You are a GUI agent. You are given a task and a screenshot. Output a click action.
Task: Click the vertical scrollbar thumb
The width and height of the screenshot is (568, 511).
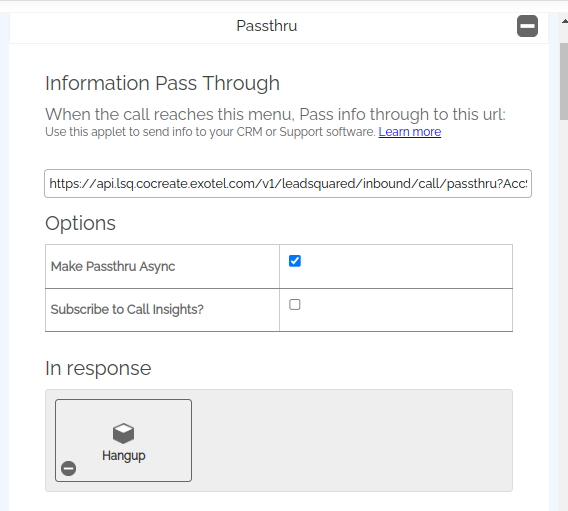click(564, 81)
